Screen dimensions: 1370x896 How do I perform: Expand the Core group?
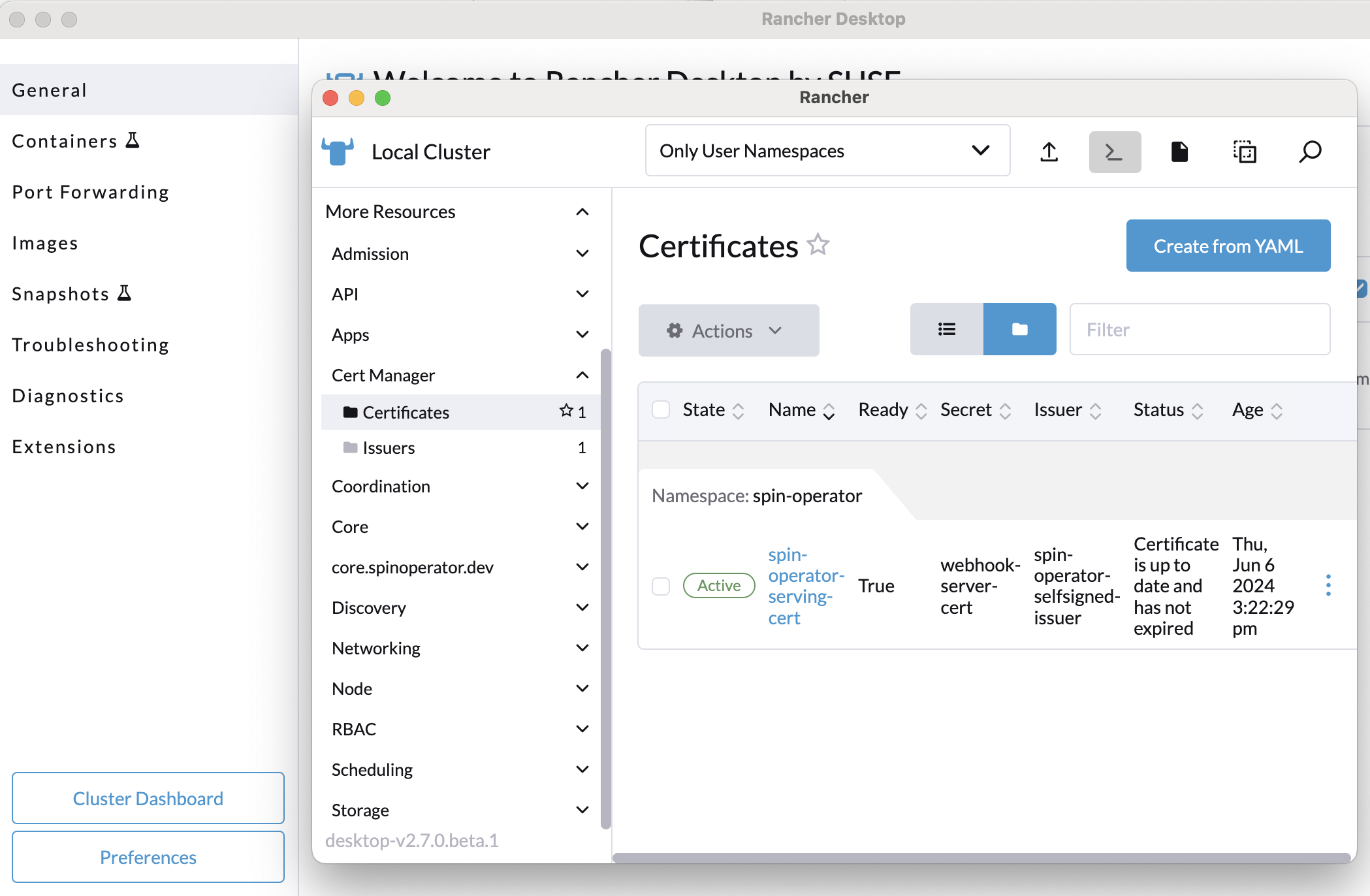(582, 526)
